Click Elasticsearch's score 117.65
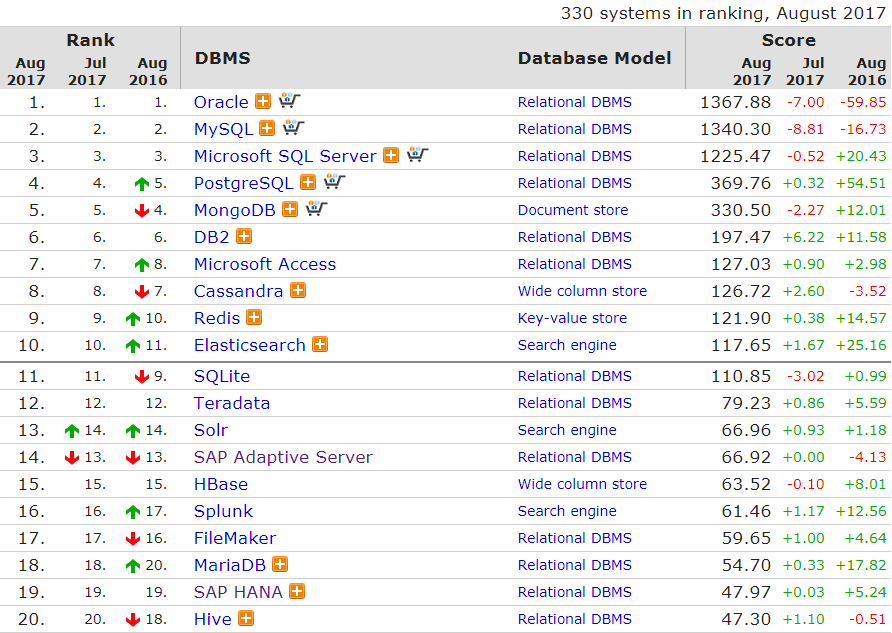Viewport: 892px width, 633px height. tap(741, 345)
